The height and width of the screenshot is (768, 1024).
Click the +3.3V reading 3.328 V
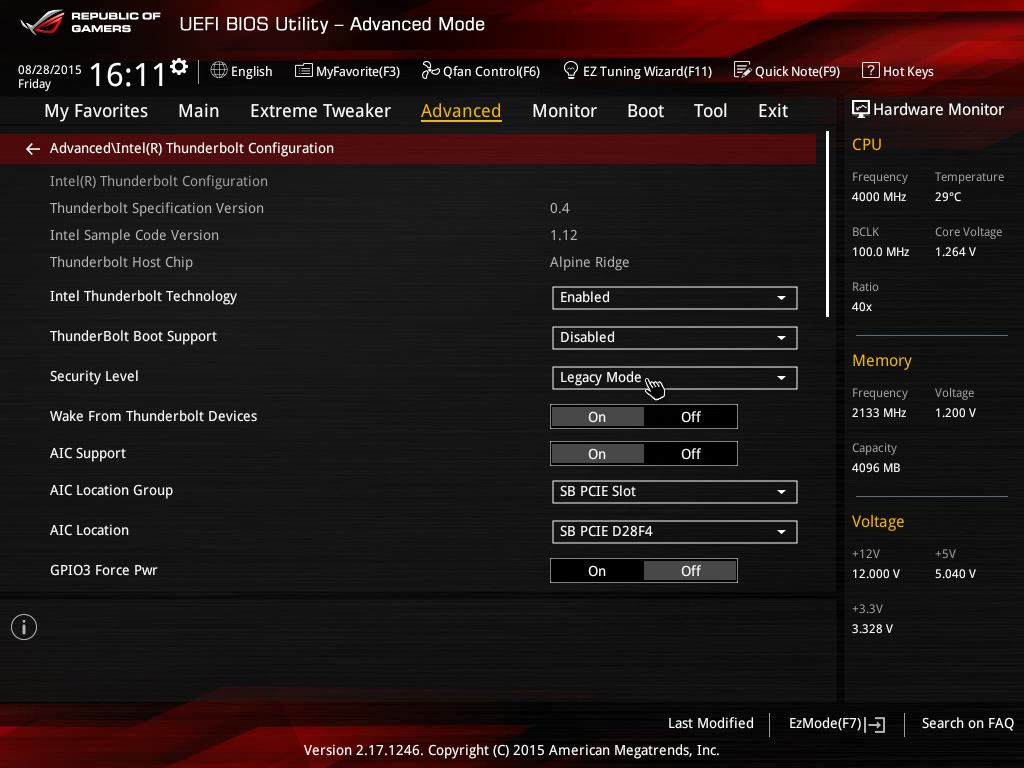pos(872,628)
